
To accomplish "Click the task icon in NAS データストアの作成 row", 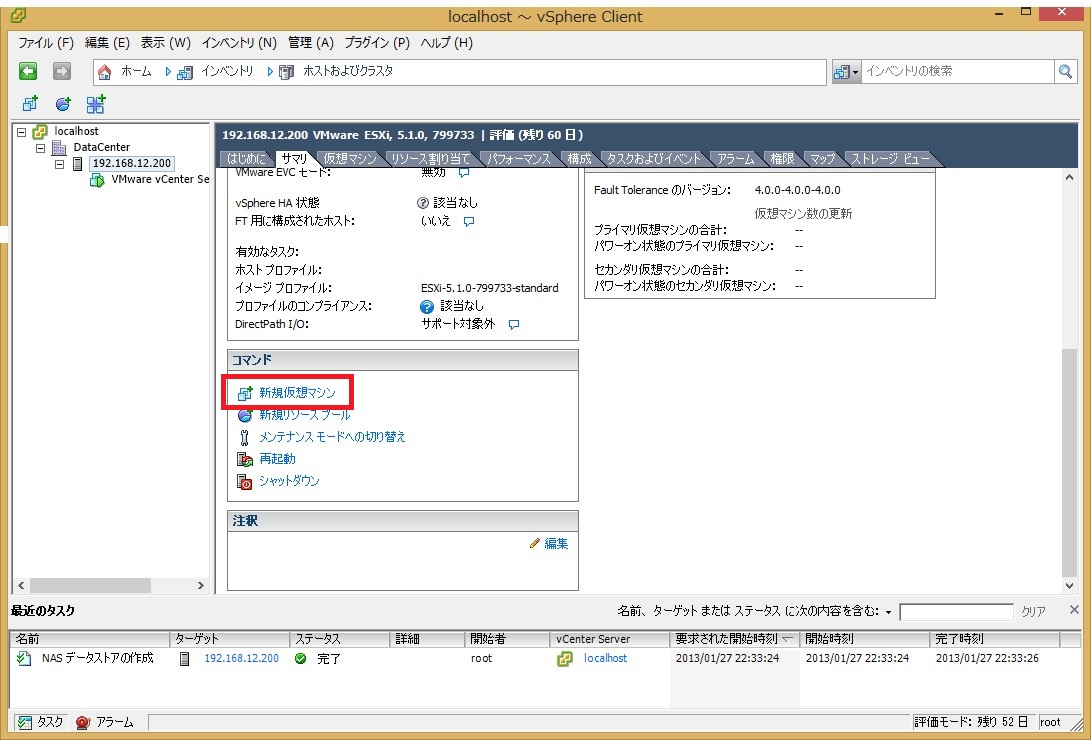I will (24, 658).
